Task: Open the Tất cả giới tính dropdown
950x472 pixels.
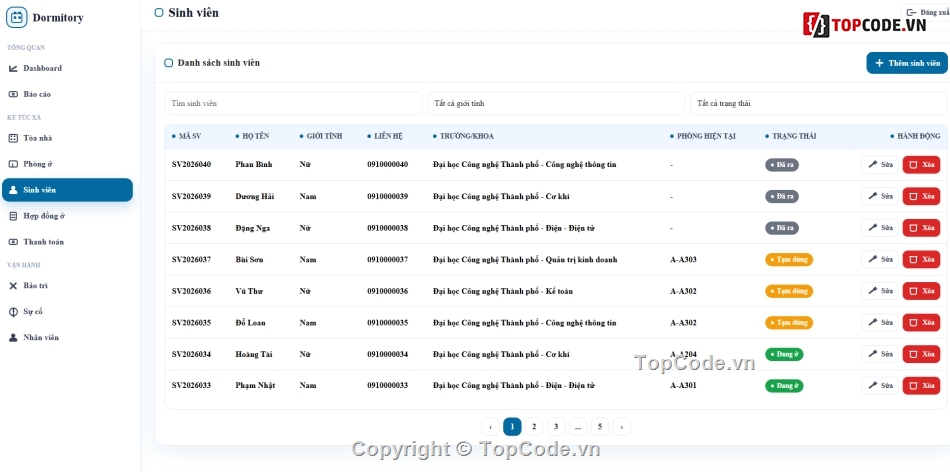Action: [x=556, y=104]
